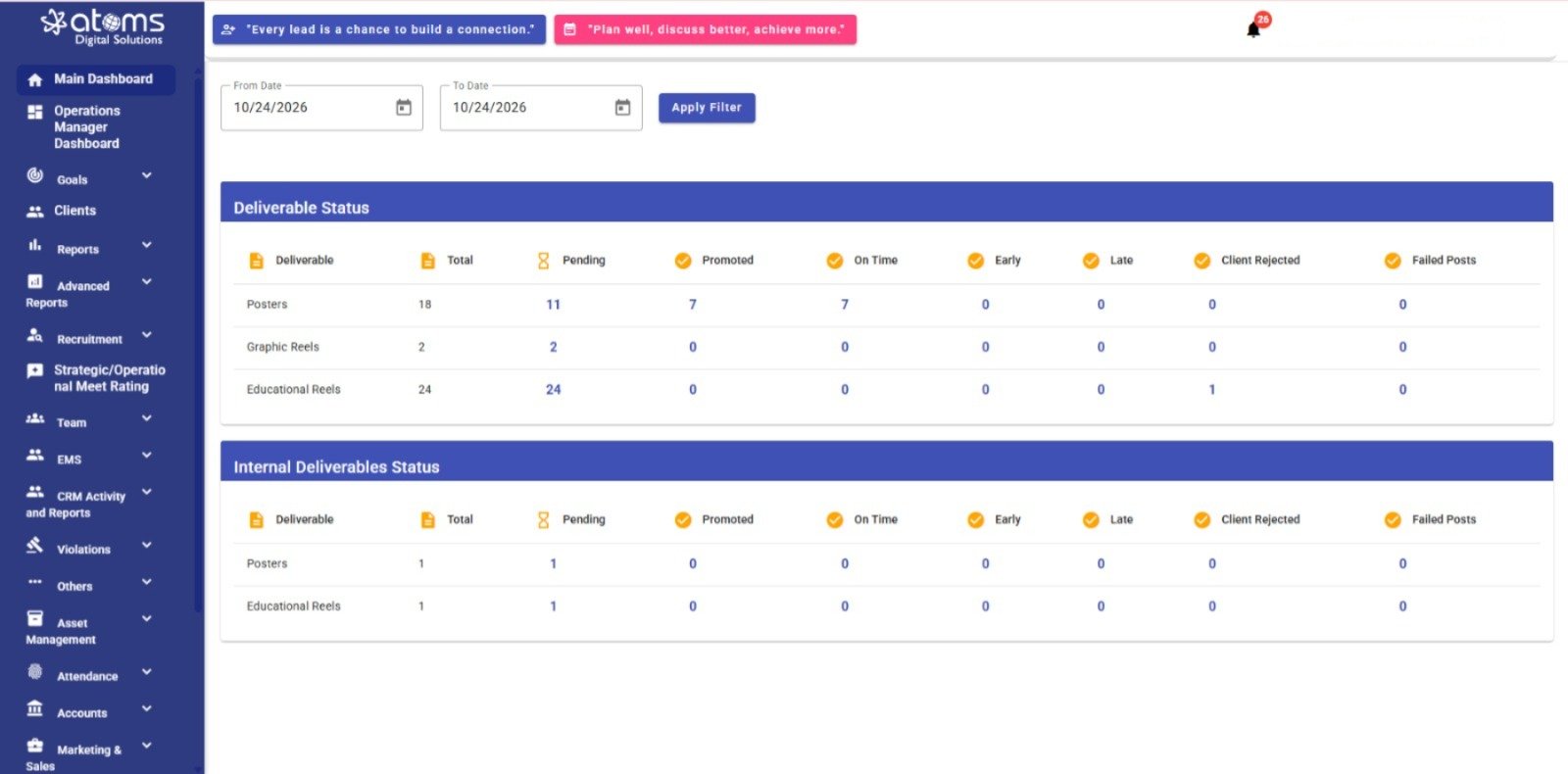Open the To Date calendar picker icon
The height and width of the screenshot is (774, 1568).
coord(623,108)
